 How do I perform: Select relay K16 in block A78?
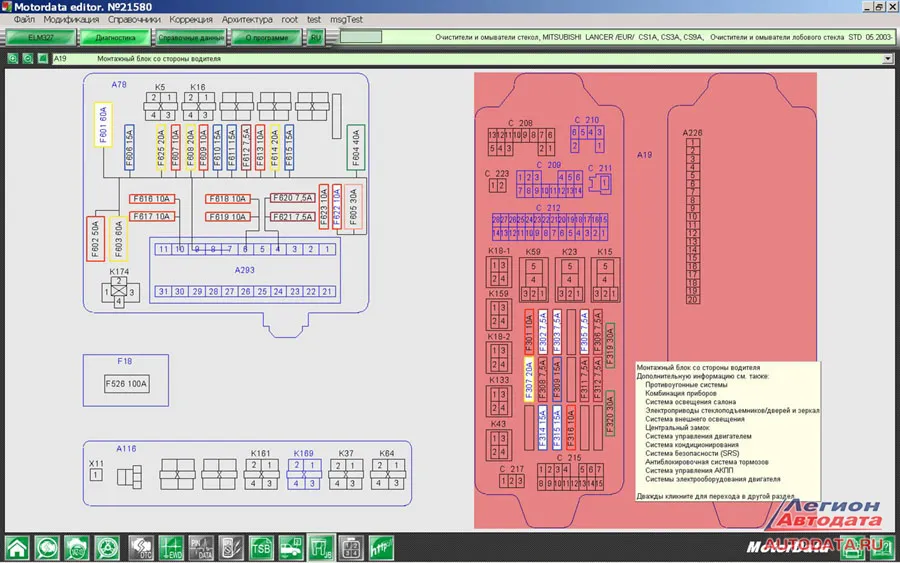pyautogui.click(x=198, y=106)
